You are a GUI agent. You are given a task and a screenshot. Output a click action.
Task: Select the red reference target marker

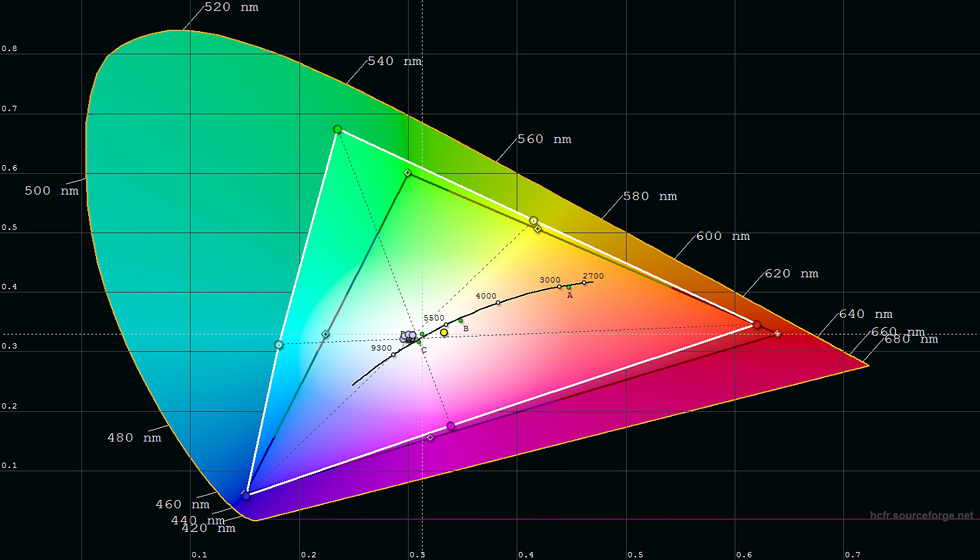pos(778,334)
